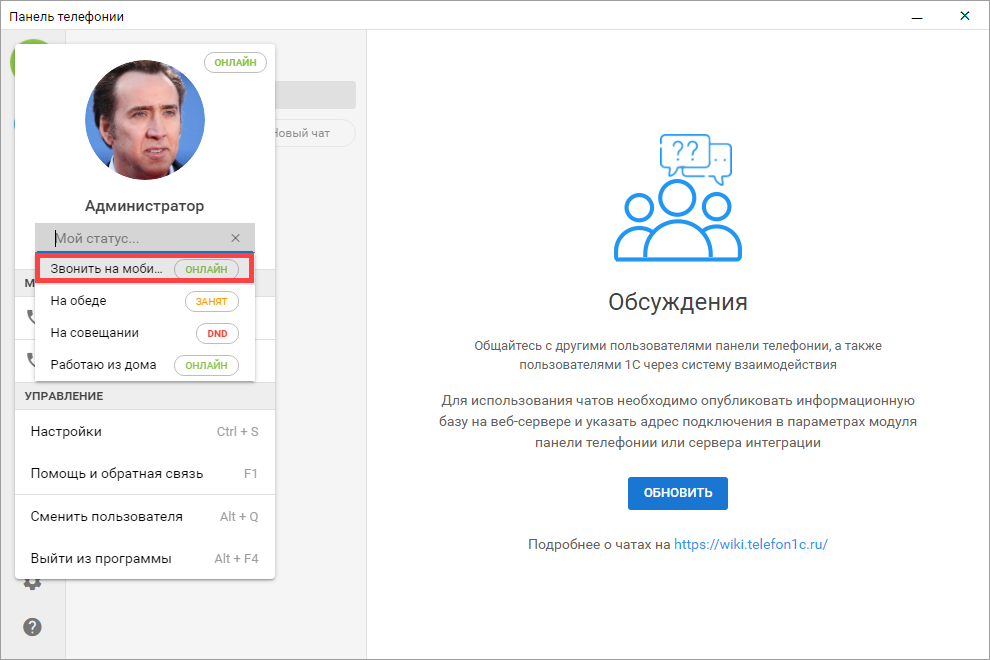Clear status field with the X icon
Screen dimensions: 990x660
pos(235,238)
